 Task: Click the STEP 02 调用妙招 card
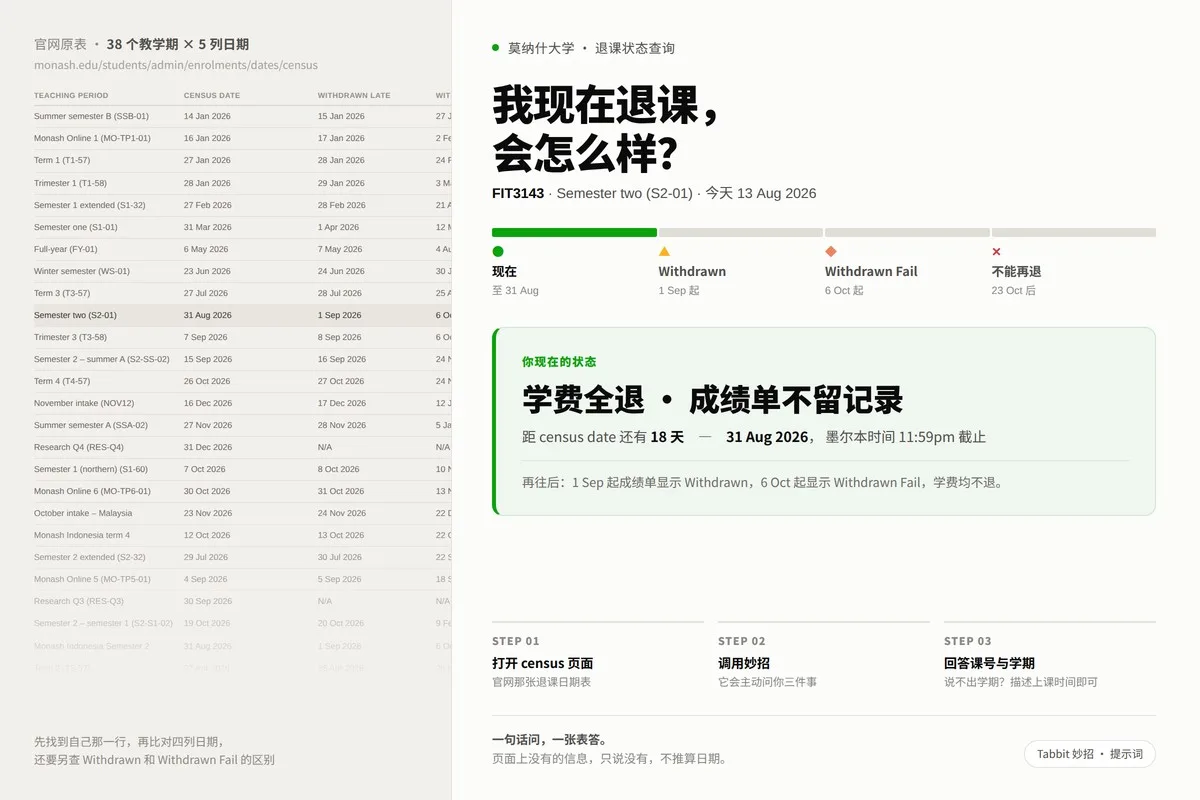pos(824,657)
